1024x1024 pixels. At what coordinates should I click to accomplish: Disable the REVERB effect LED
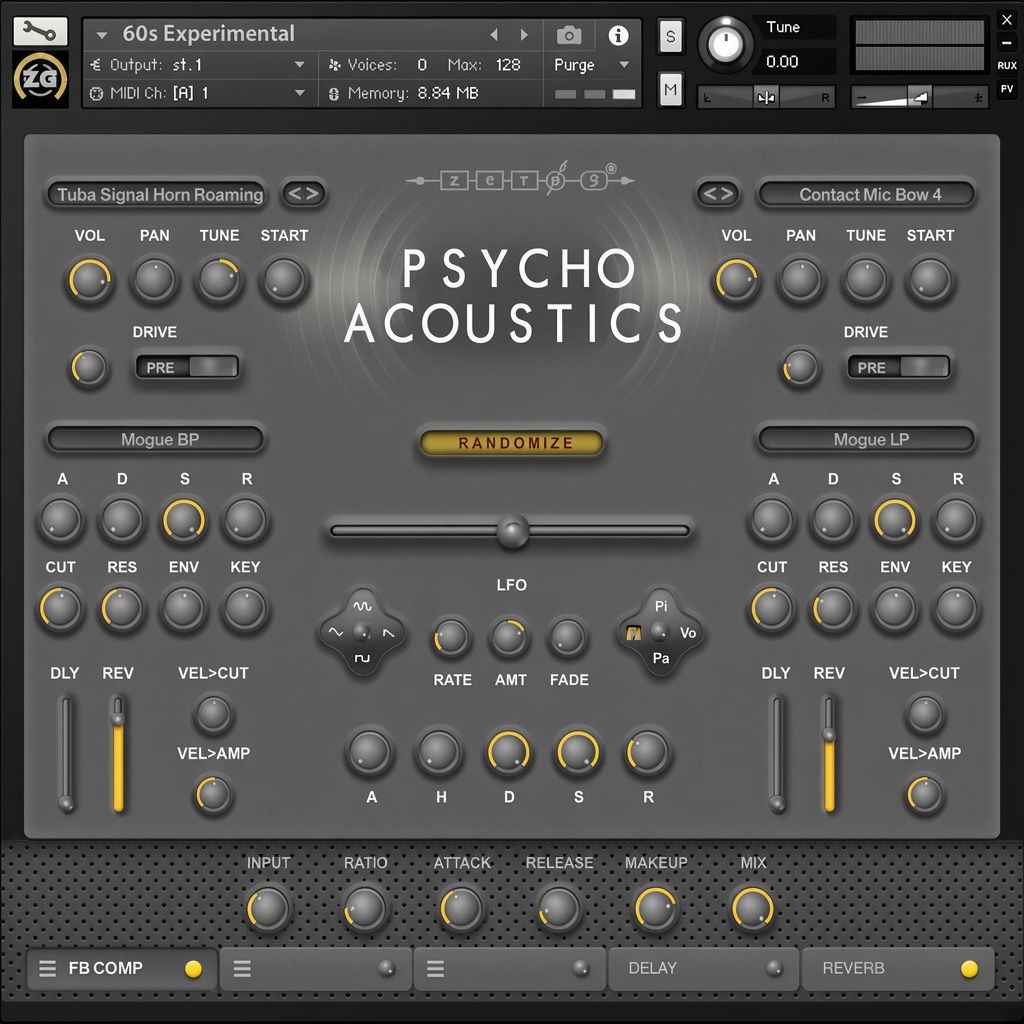pos(969,968)
